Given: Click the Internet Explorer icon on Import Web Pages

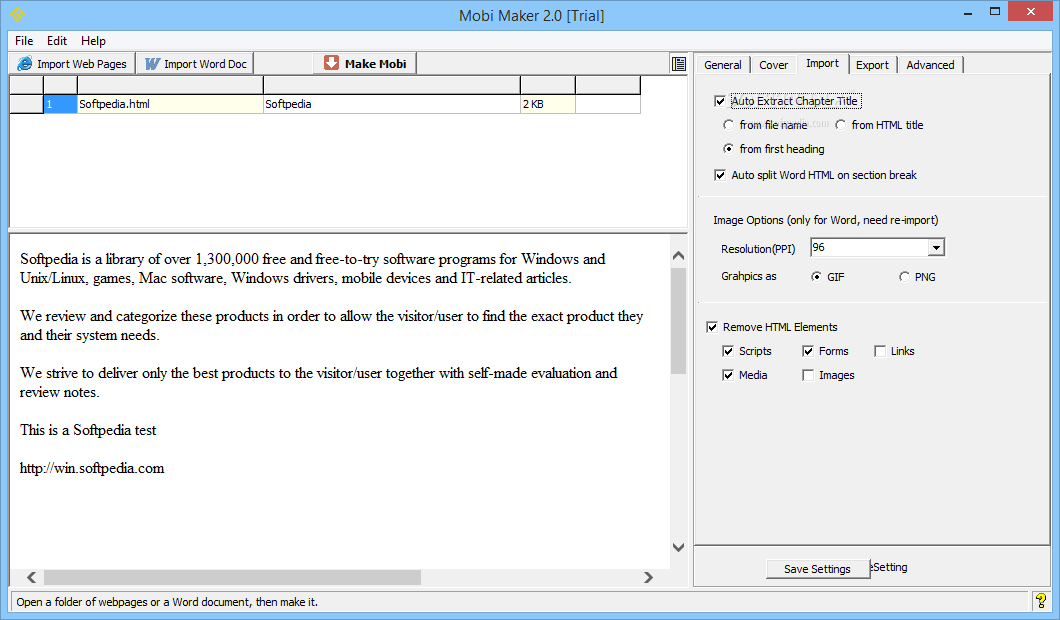Looking at the screenshot, I should 25,64.
